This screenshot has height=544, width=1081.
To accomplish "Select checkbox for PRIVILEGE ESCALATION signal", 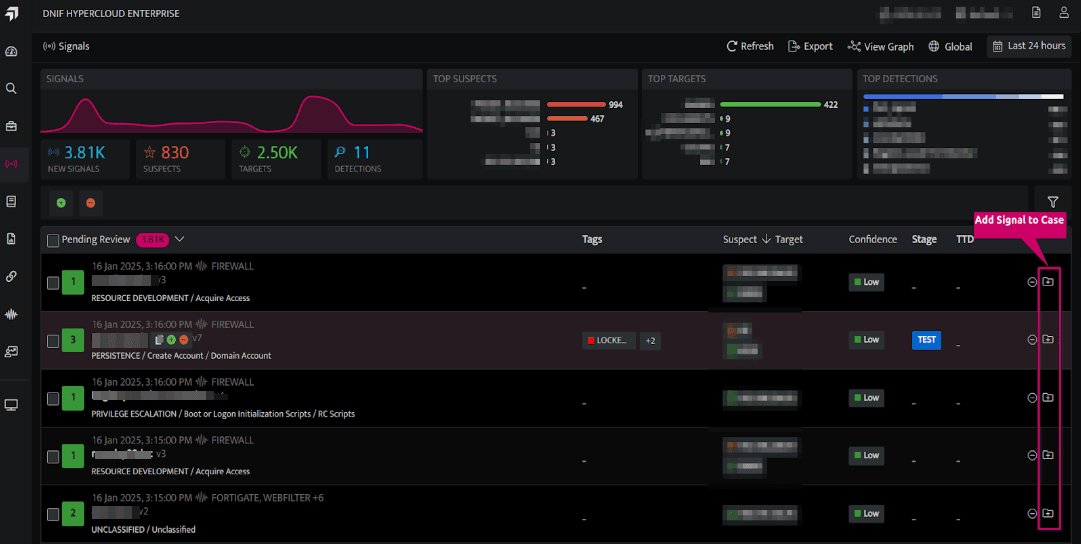I will click(53, 399).
